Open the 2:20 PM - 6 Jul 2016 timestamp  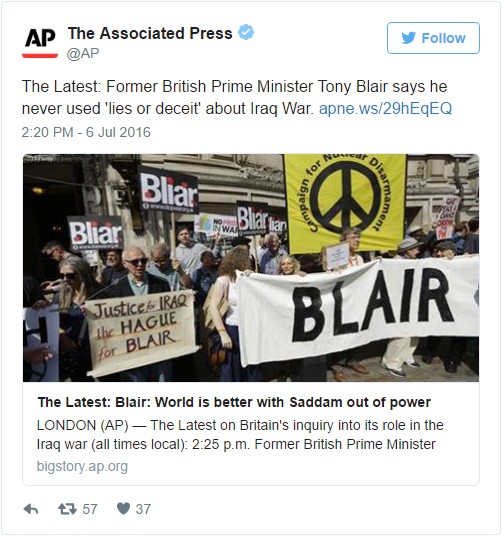pyautogui.click(x=86, y=132)
